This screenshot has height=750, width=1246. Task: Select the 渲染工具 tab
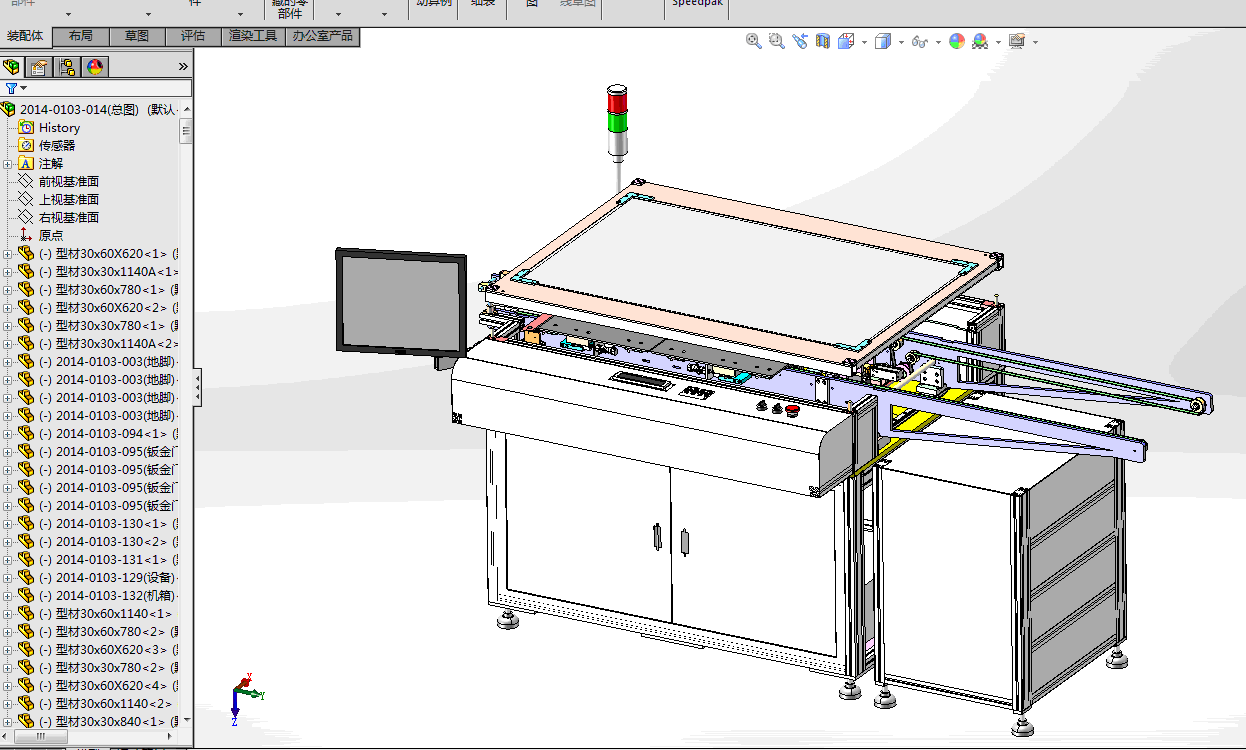point(253,36)
